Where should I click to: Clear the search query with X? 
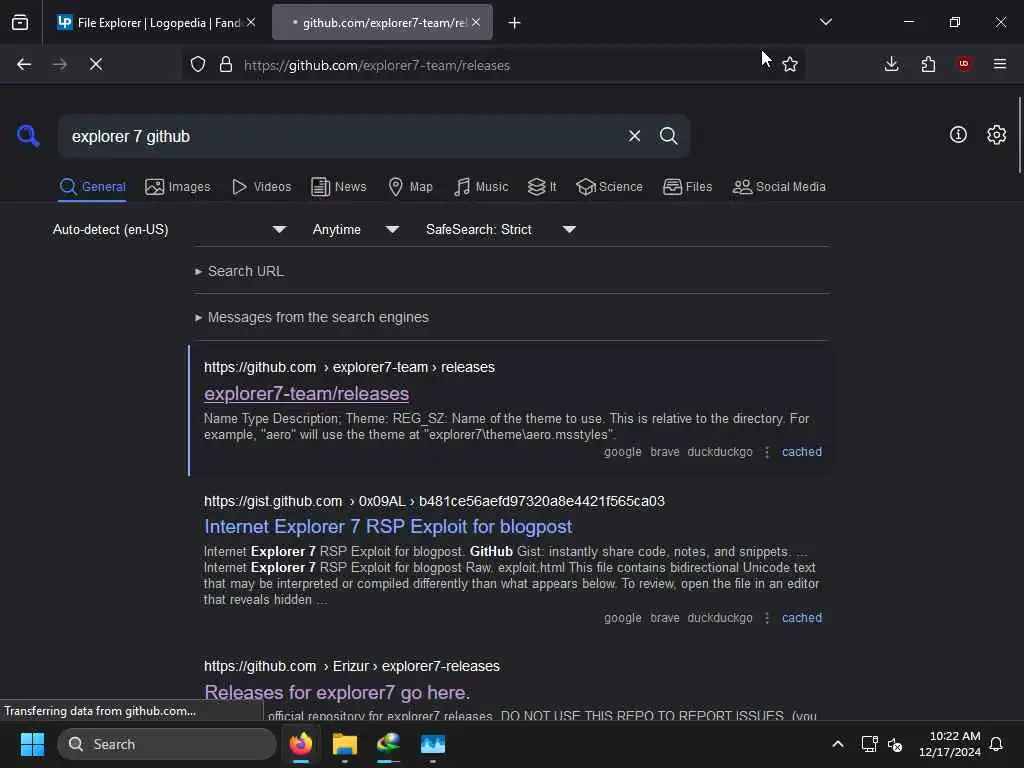coord(634,136)
